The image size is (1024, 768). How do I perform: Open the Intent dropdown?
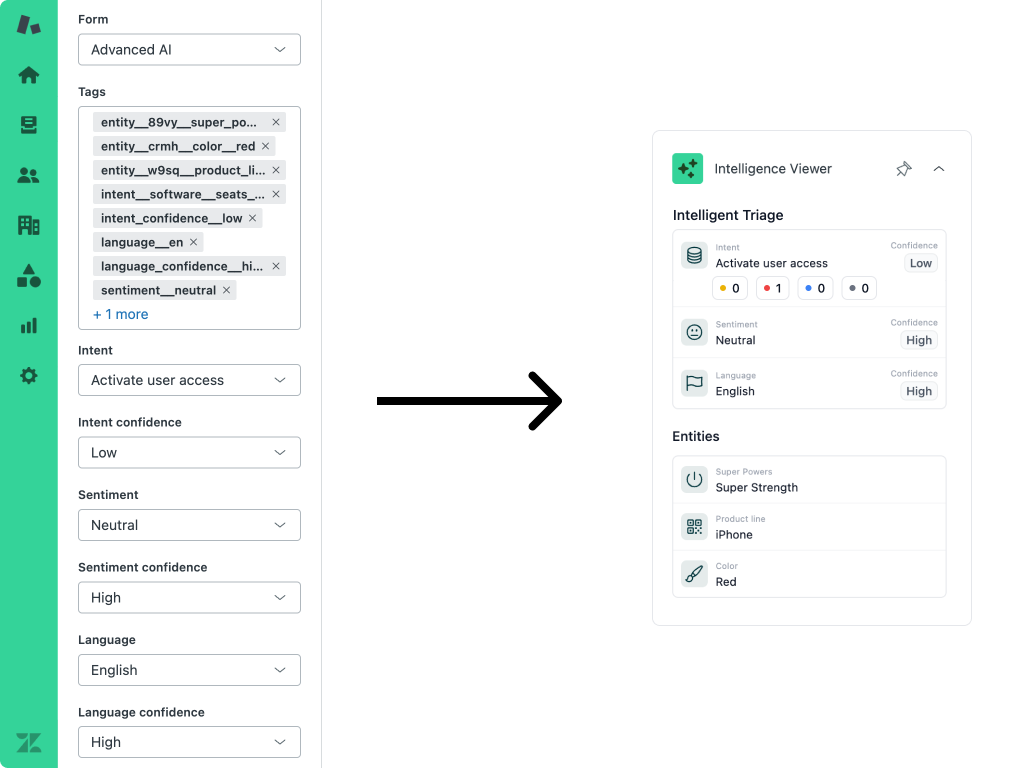pos(189,380)
